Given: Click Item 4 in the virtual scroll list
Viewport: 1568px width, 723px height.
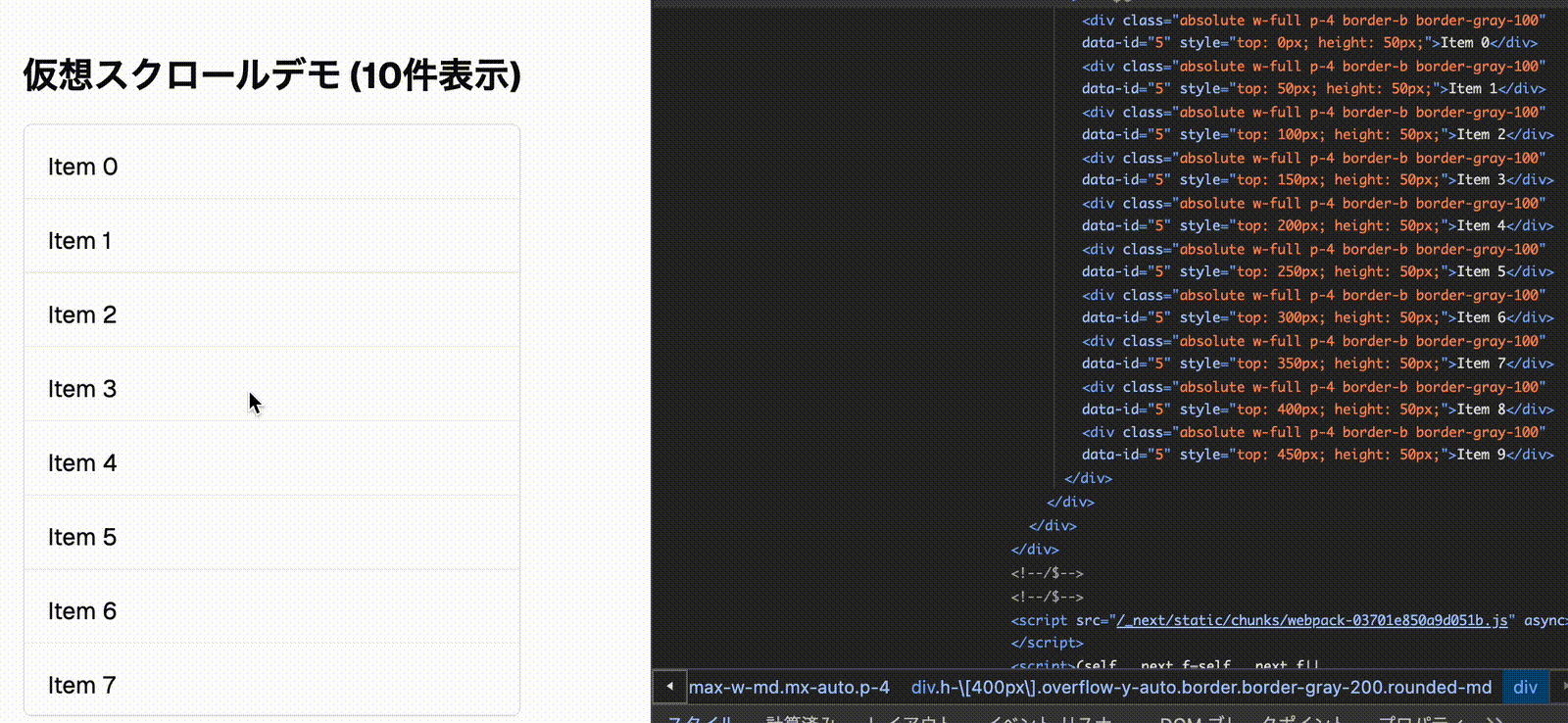Looking at the screenshot, I should [271, 459].
